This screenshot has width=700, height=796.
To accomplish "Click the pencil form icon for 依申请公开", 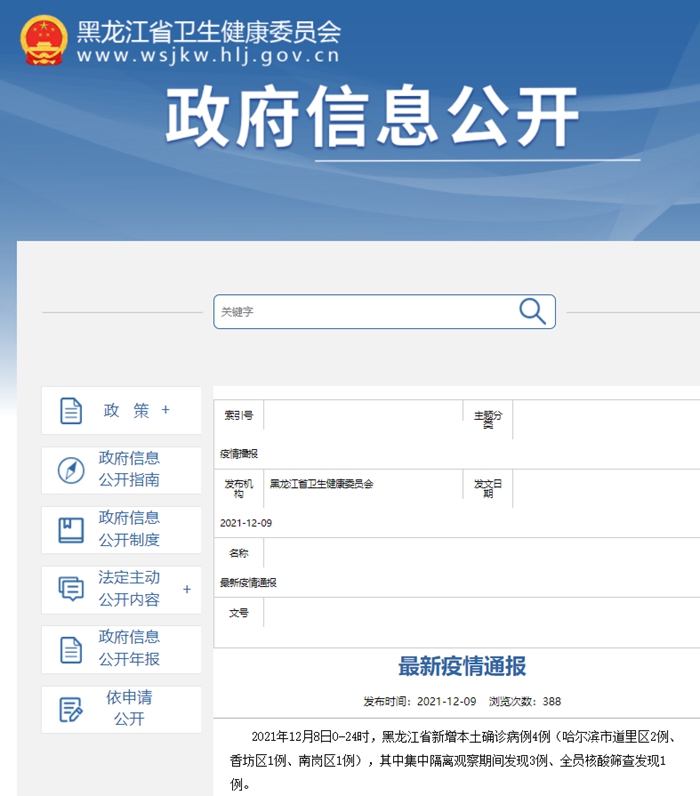I will point(71,709).
